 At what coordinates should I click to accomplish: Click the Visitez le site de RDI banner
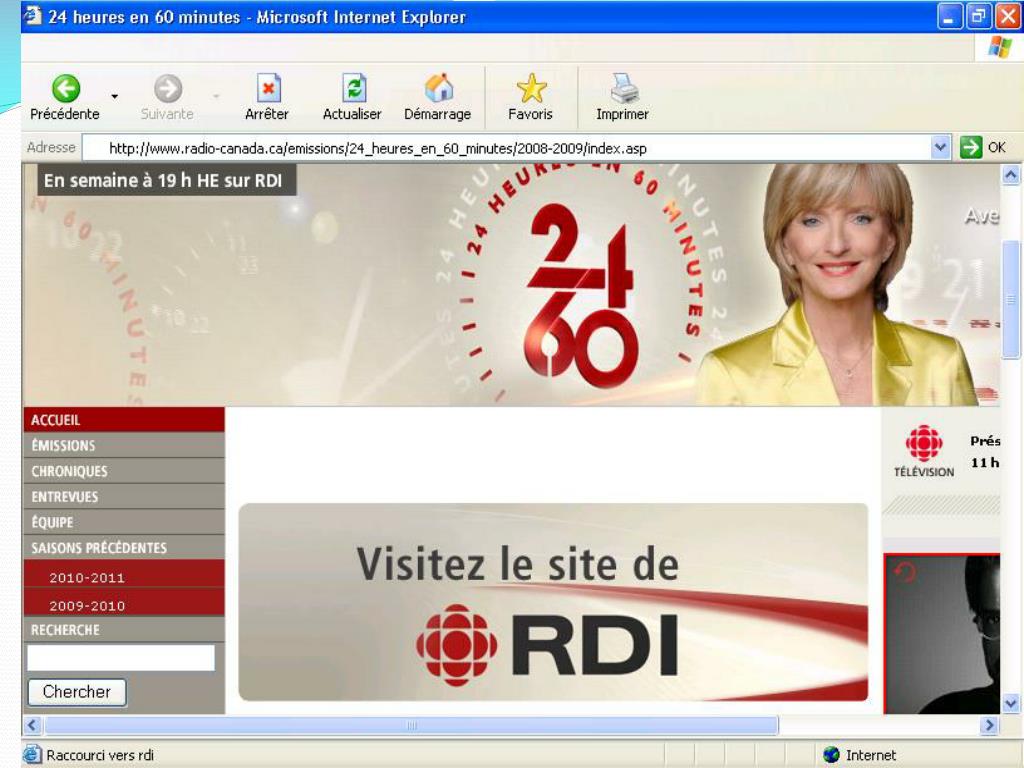[x=553, y=602]
